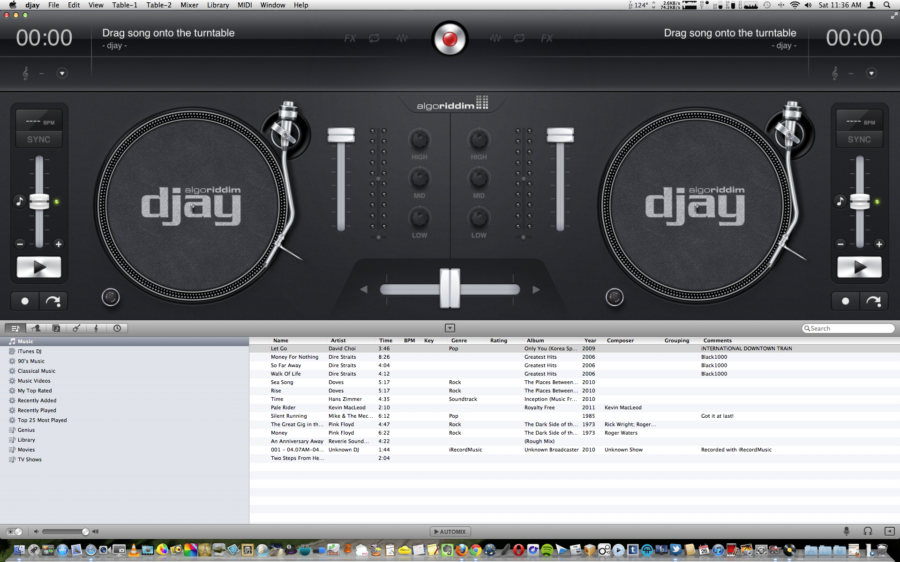900x562 pixels.
Task: Set a cue point on the right deck
Action: [845, 301]
